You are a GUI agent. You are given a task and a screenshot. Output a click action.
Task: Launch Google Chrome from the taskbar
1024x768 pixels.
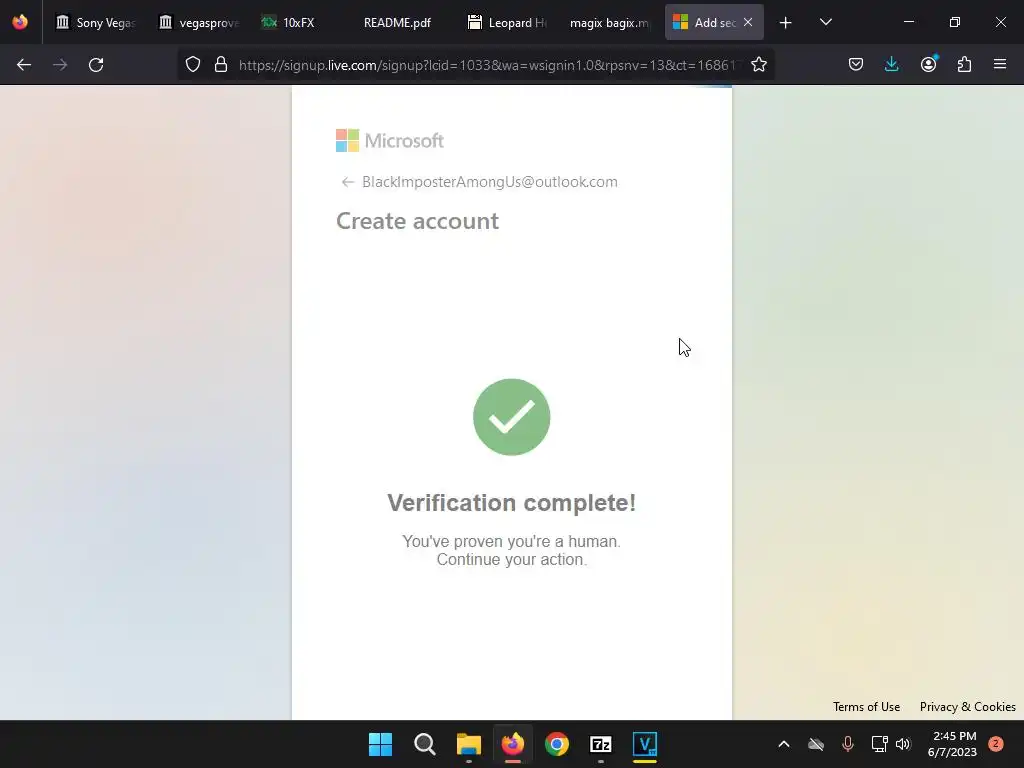(x=556, y=744)
